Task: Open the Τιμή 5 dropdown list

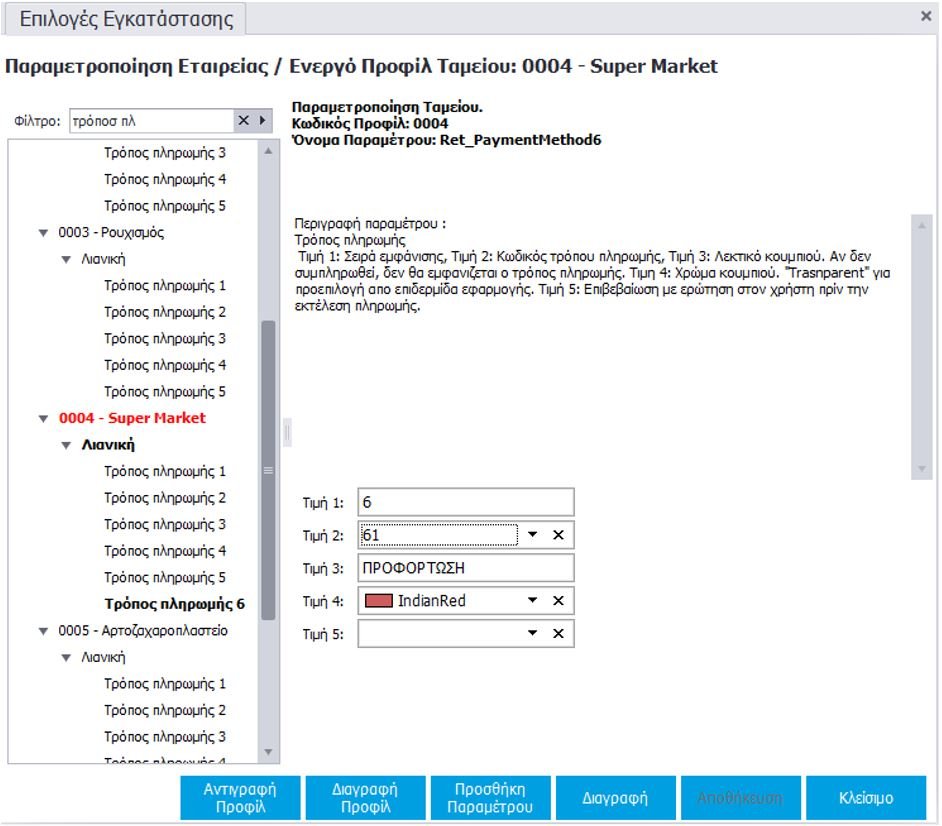Action: (x=533, y=634)
